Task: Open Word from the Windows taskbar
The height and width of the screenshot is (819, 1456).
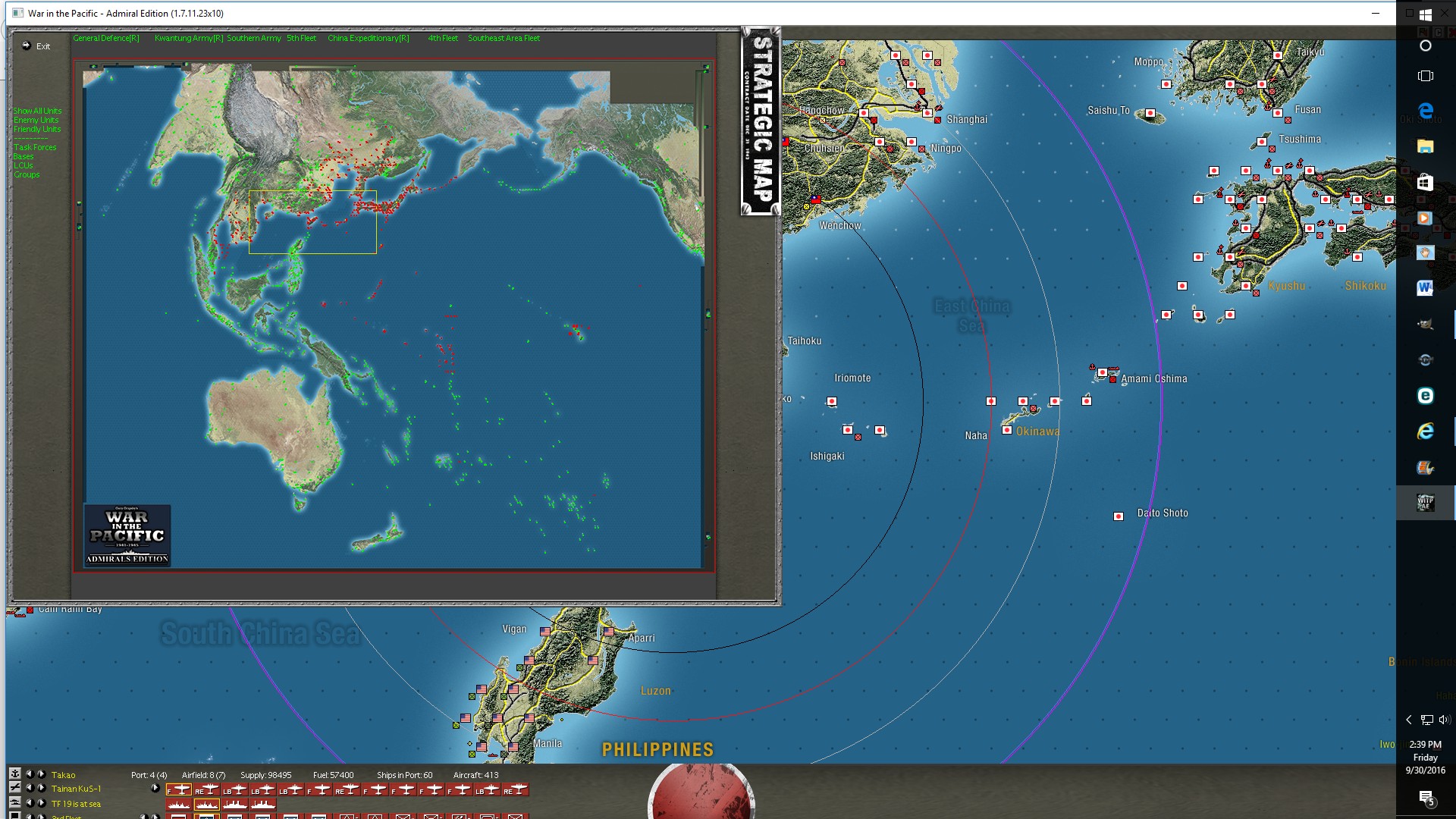Action: 1424,288
